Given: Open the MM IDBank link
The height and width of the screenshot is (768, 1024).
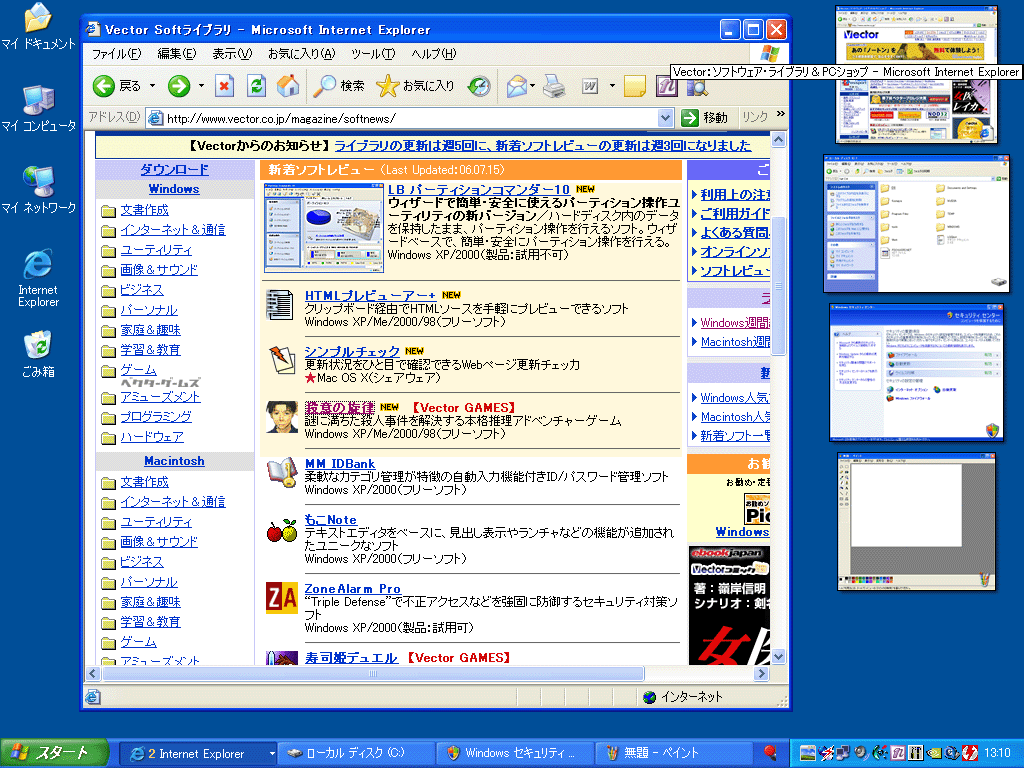Looking at the screenshot, I should click(x=340, y=464).
